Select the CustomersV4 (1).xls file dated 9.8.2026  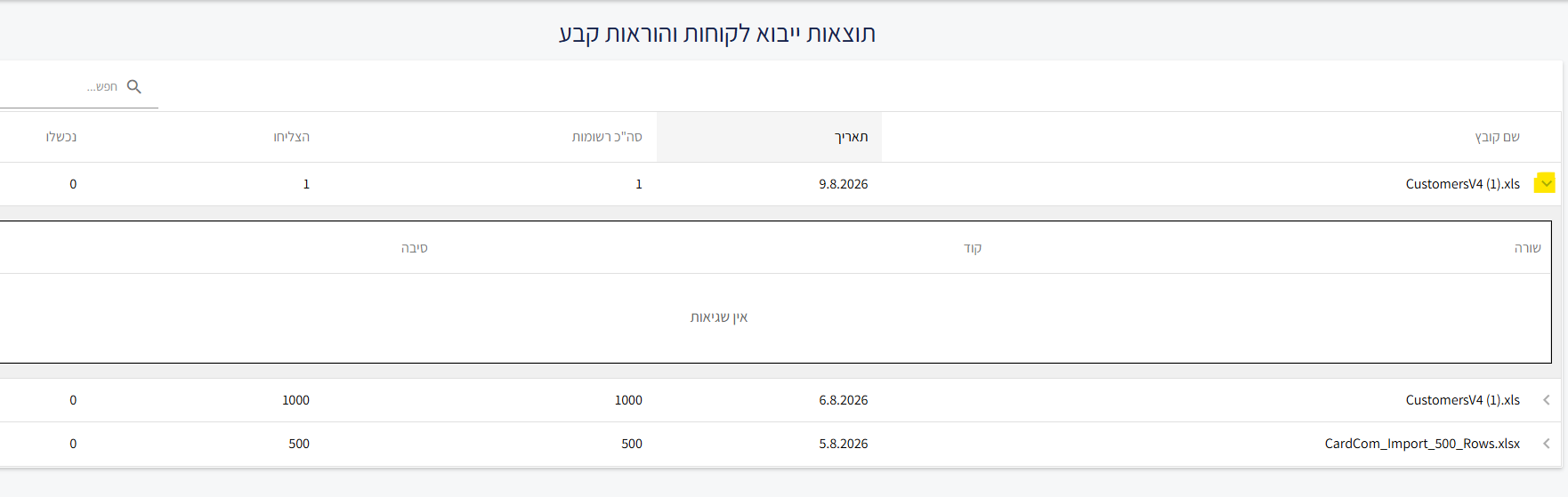(1462, 184)
